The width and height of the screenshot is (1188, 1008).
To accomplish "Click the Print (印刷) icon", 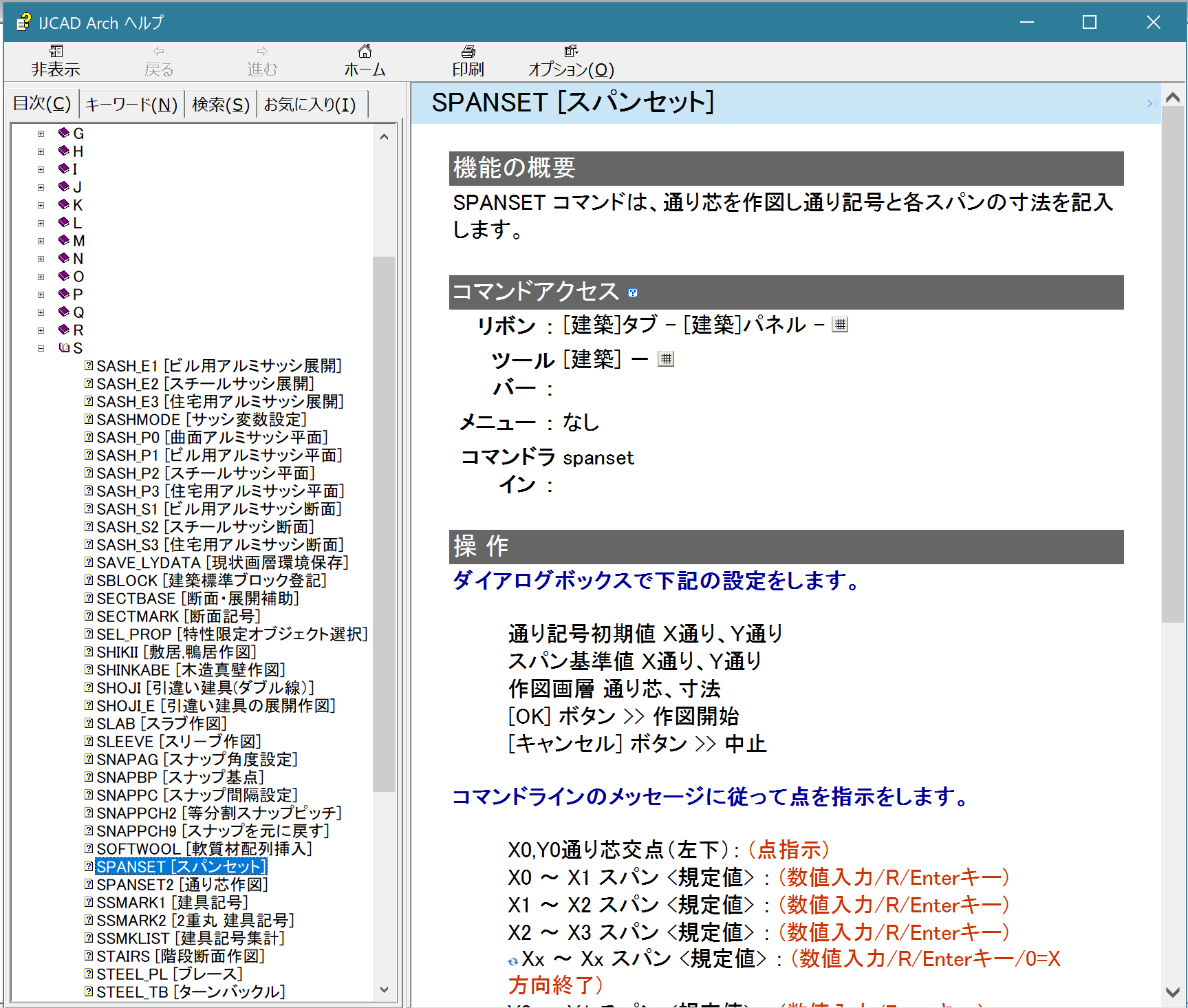I will click(x=468, y=52).
